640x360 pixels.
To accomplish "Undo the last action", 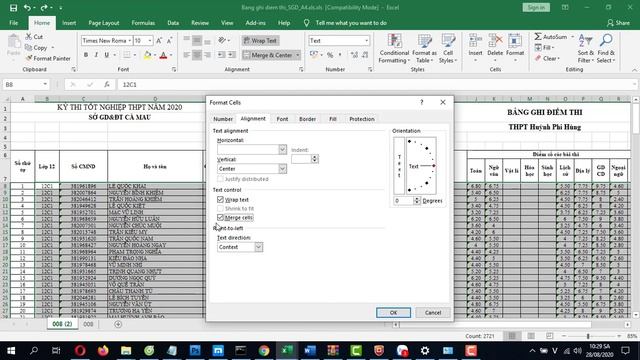I will click(27, 8).
